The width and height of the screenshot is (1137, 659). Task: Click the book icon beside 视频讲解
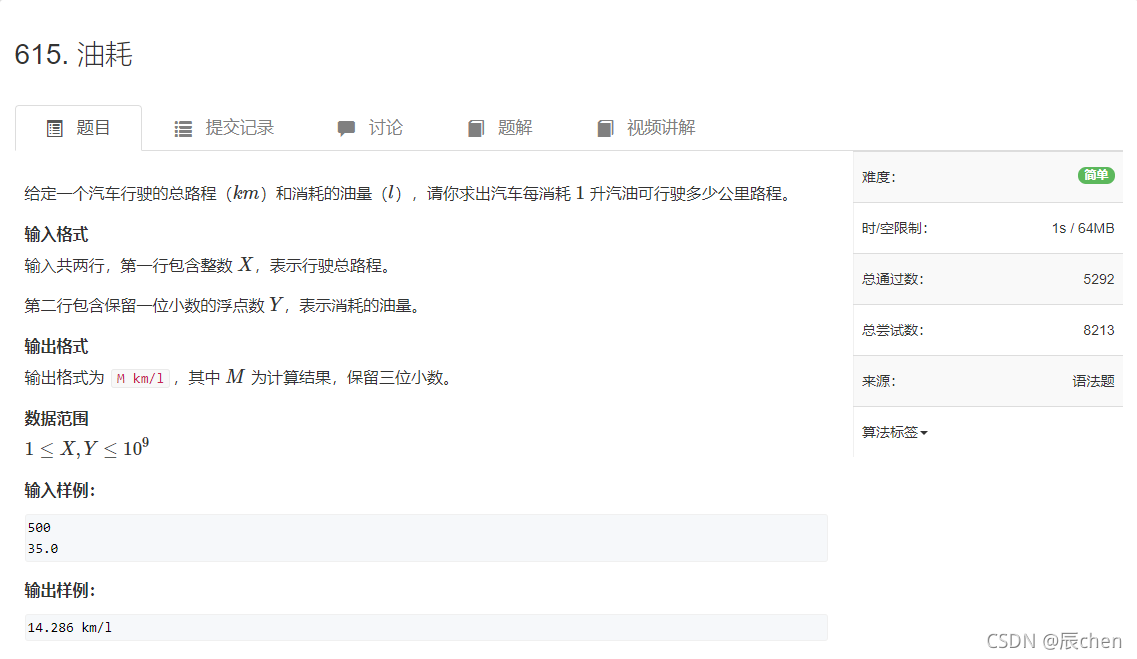(x=605, y=129)
